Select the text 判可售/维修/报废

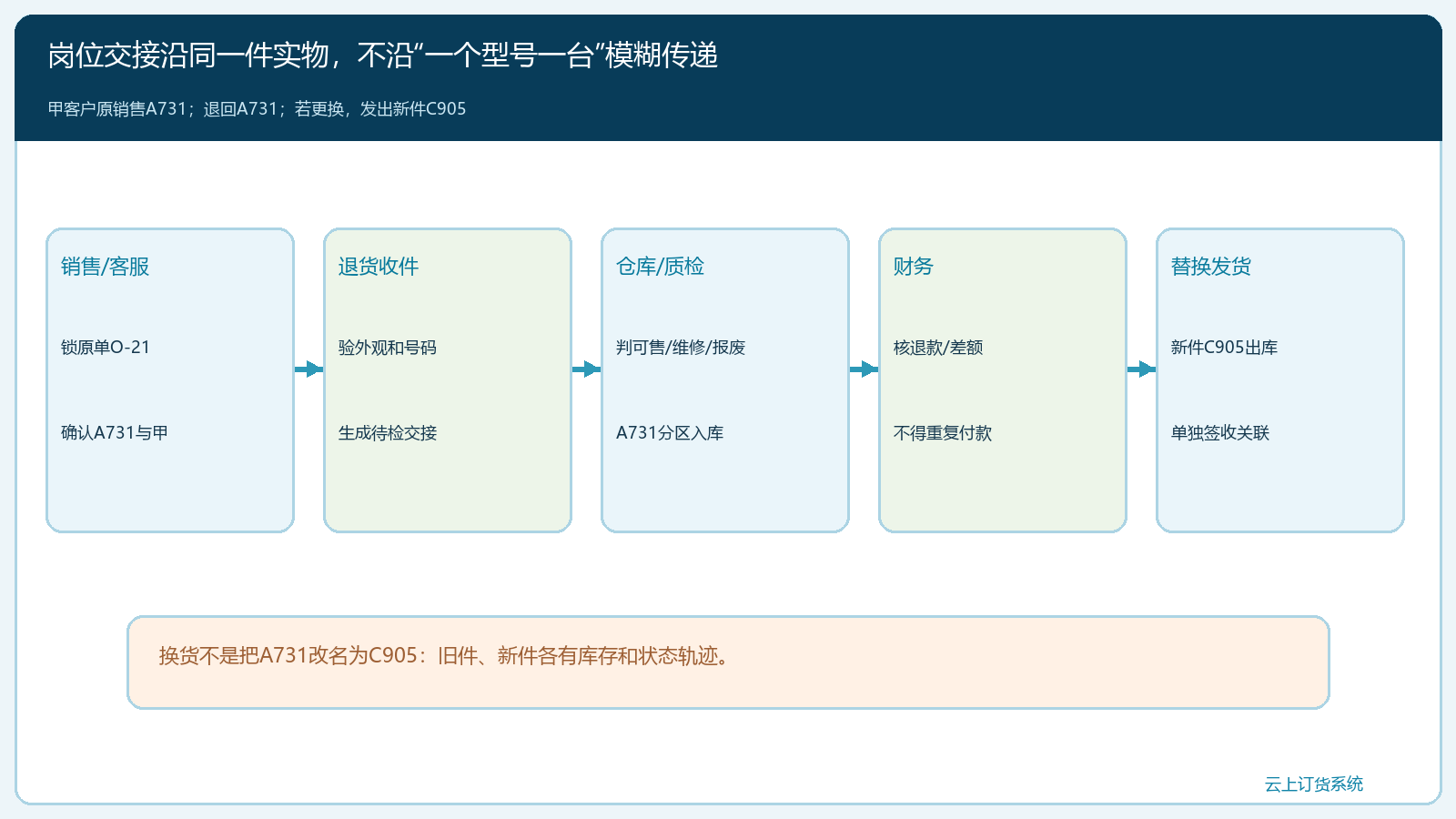[x=681, y=348]
